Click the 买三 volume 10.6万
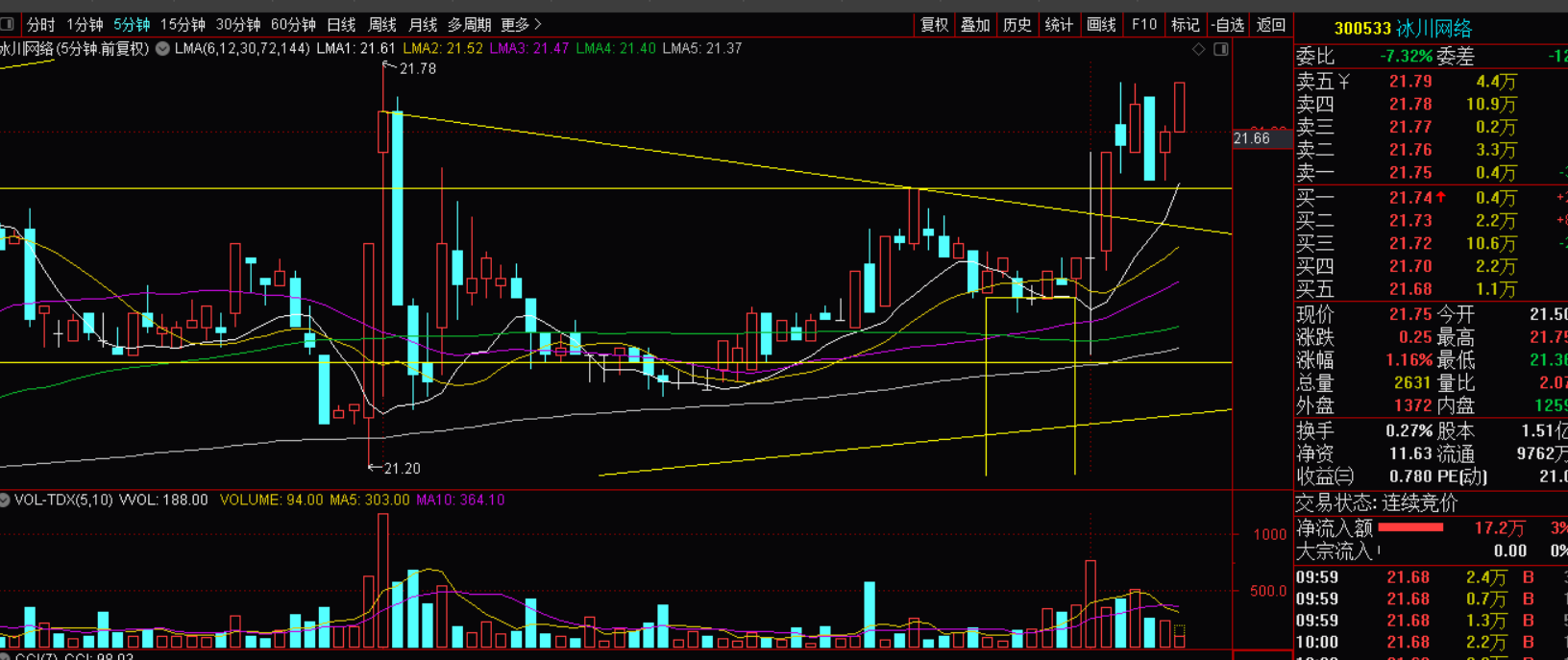Image resolution: width=1568 pixels, height=660 pixels. click(1491, 244)
